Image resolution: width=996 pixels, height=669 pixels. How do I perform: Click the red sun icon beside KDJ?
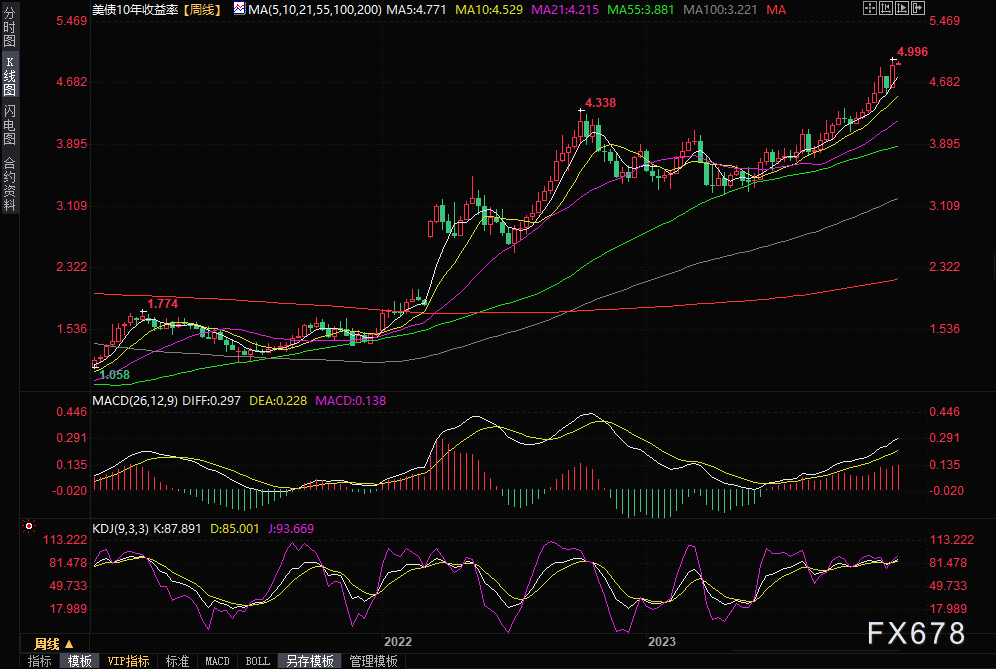(x=28, y=525)
